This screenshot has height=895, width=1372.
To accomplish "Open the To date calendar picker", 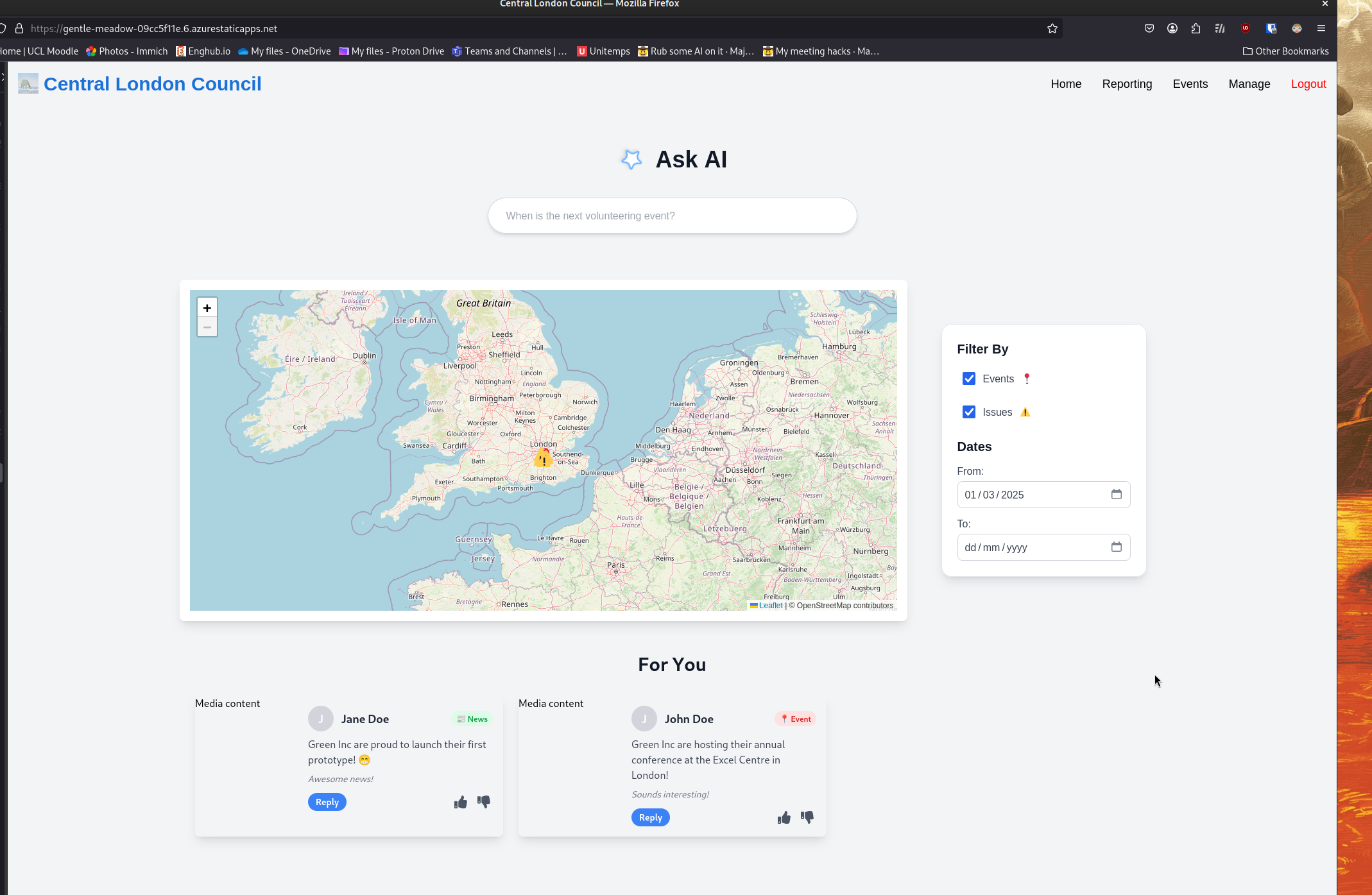I will coord(1116,547).
